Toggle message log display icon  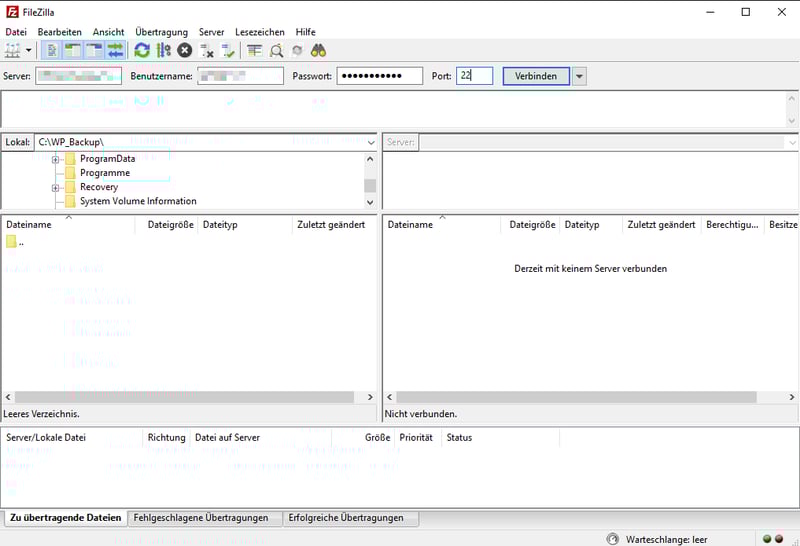coord(52,50)
